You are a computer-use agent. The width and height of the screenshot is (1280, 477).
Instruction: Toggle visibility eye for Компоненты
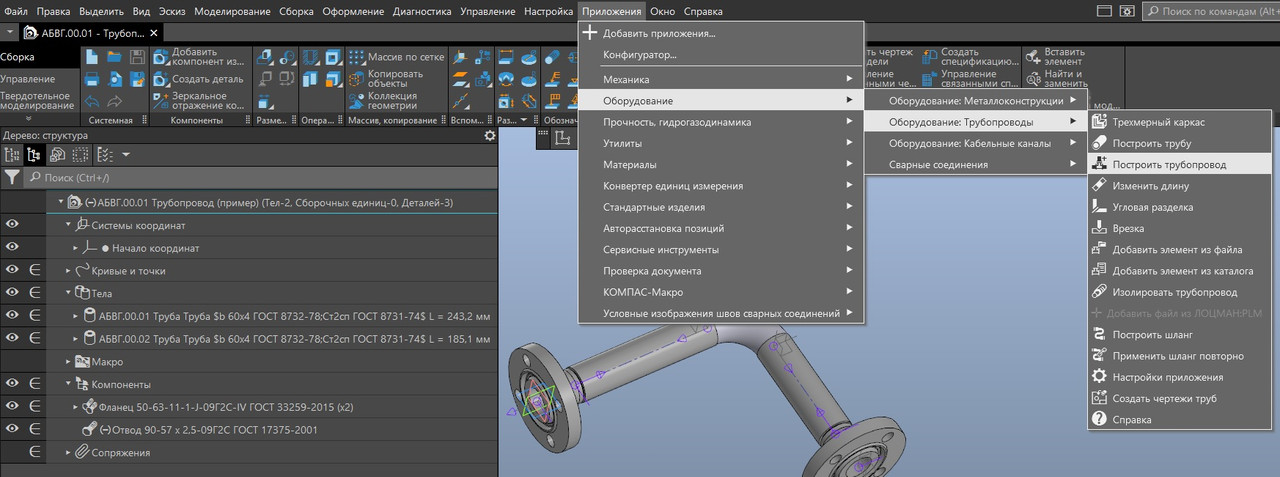point(12,384)
